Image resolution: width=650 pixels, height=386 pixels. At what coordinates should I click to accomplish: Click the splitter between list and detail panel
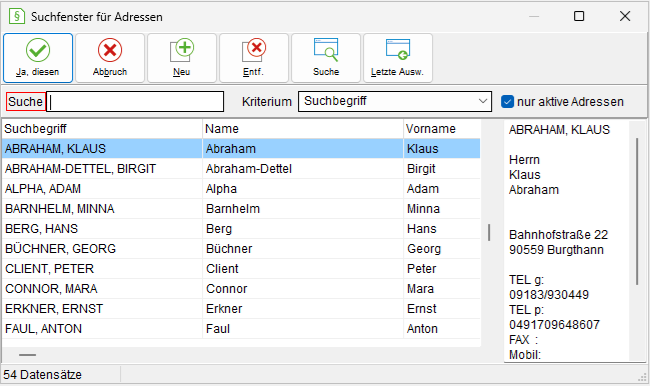489,233
